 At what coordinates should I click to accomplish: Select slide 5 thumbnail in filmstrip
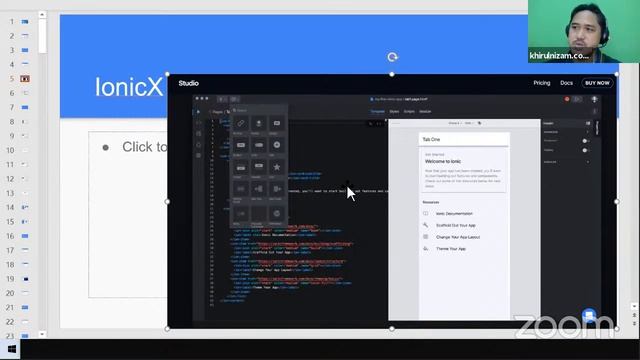[x=25, y=78]
